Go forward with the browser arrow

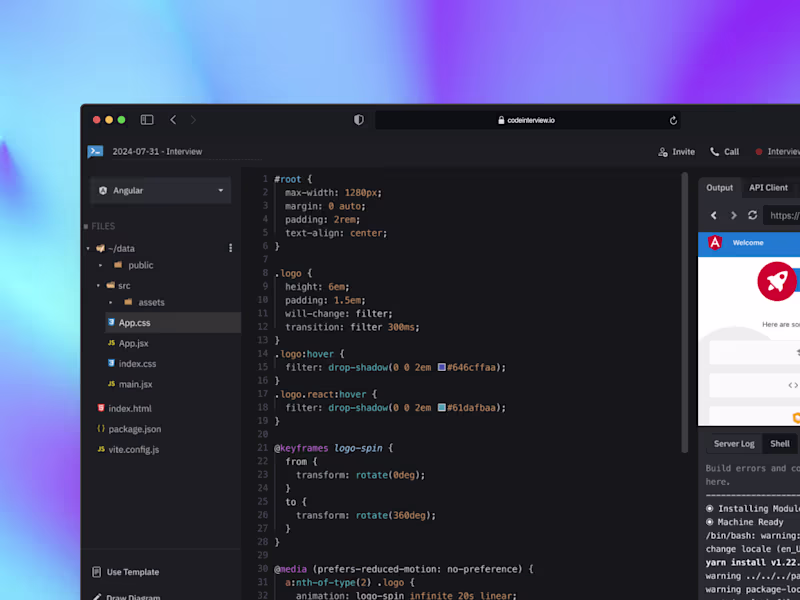coord(193,120)
